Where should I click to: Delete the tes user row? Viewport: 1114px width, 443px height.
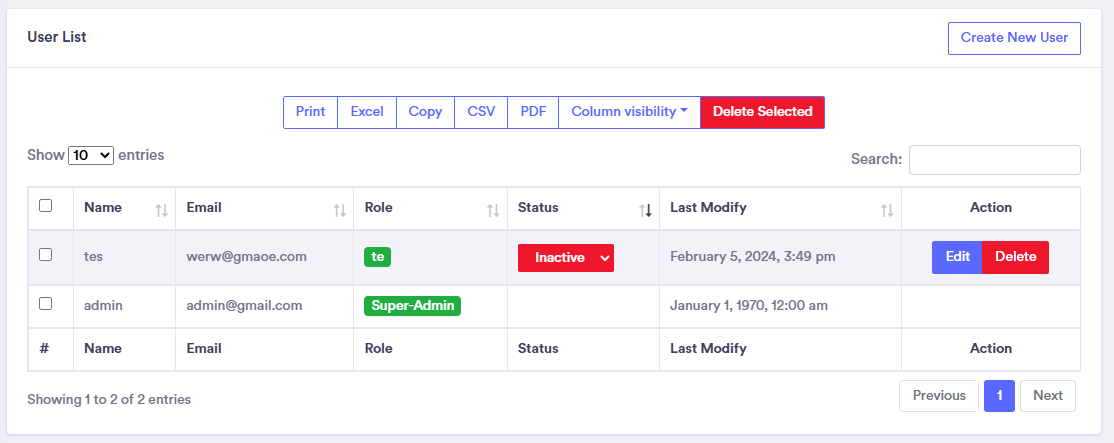pyautogui.click(x=1015, y=257)
